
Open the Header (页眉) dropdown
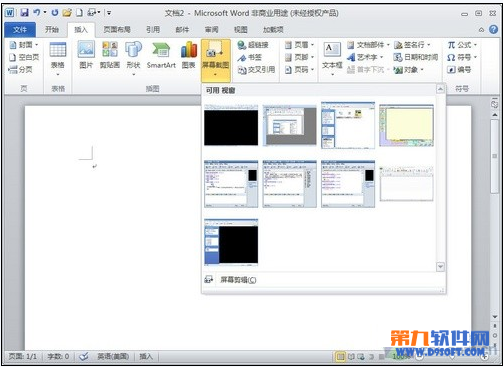[x=299, y=45]
